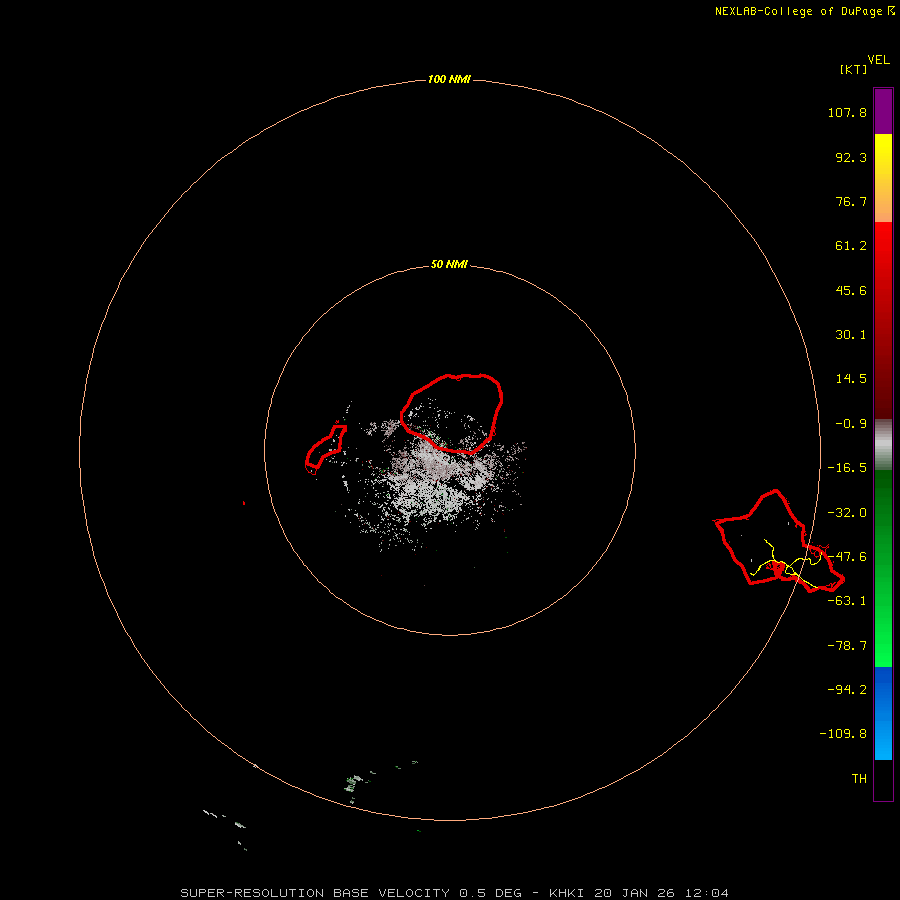This screenshot has width=900, height=900.
Task: Click the gray near-zero band of legend
Action: 883,445
